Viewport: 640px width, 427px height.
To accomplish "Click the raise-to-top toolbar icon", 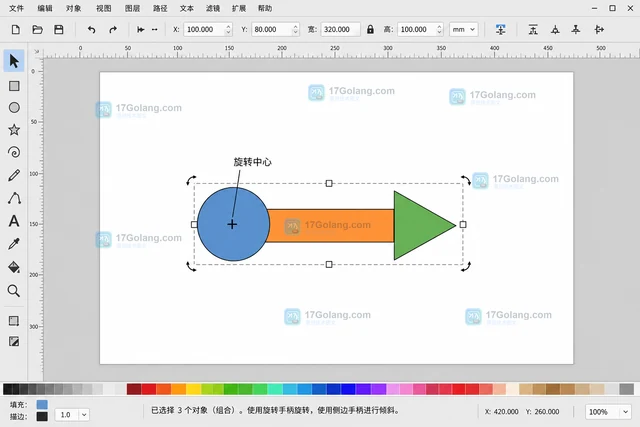I will pyautogui.click(x=533, y=29).
